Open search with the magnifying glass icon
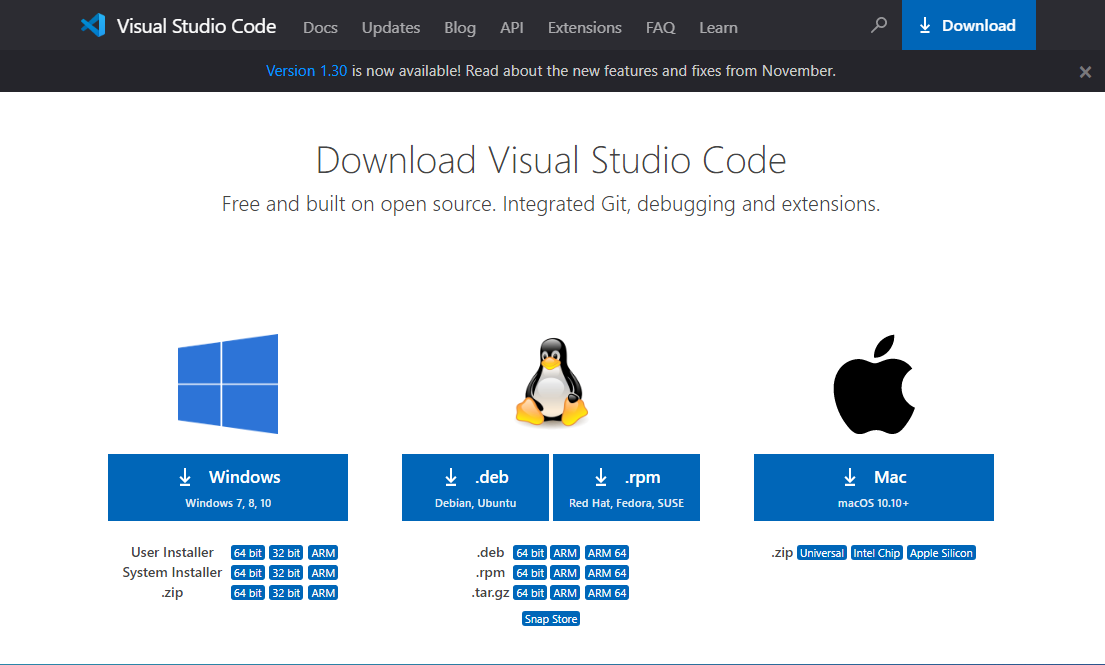 point(879,26)
